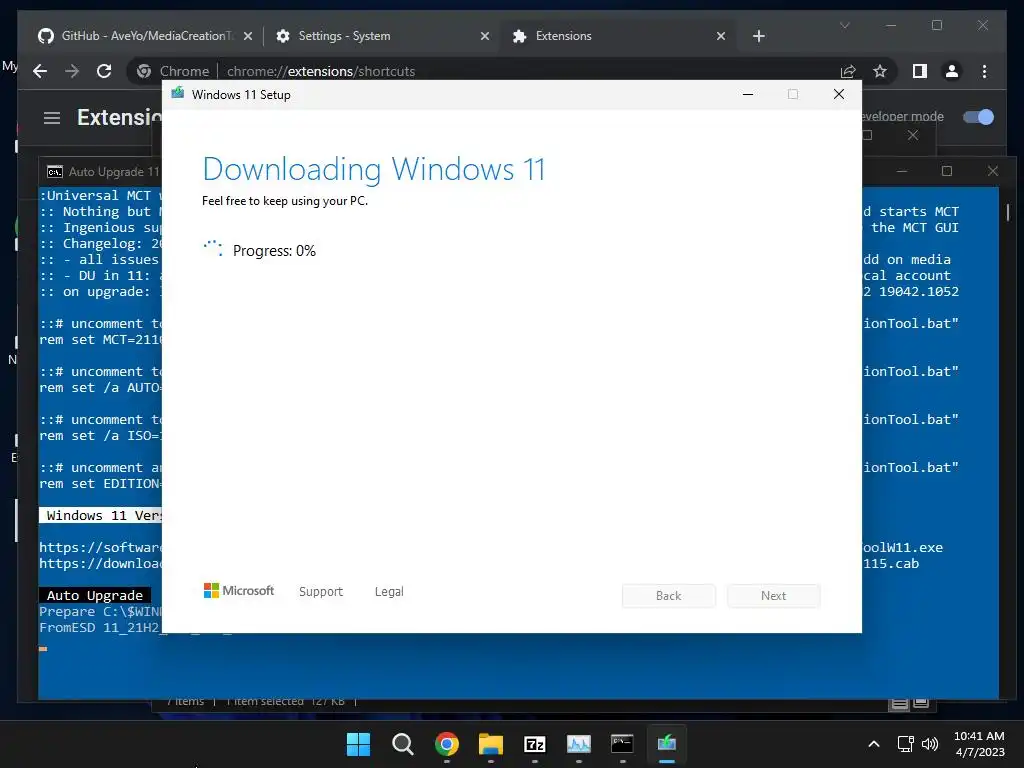The width and height of the screenshot is (1024, 768).
Task: Show hidden system tray icons
Action: pyautogui.click(x=874, y=744)
